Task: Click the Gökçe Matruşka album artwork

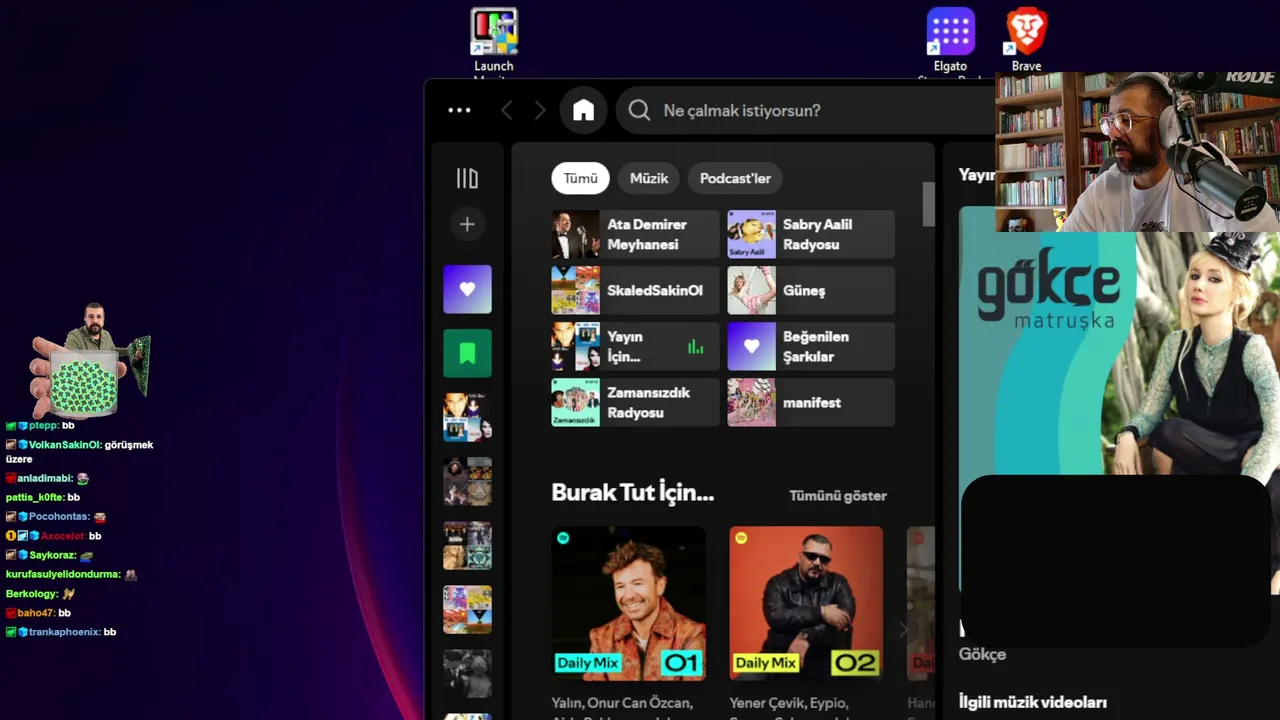Action: point(1119,400)
